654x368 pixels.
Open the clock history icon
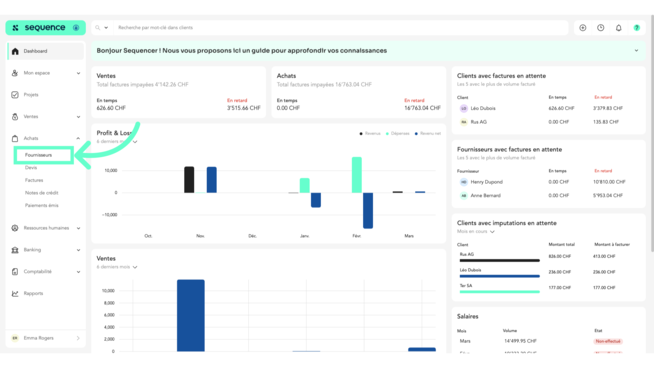coord(601,28)
